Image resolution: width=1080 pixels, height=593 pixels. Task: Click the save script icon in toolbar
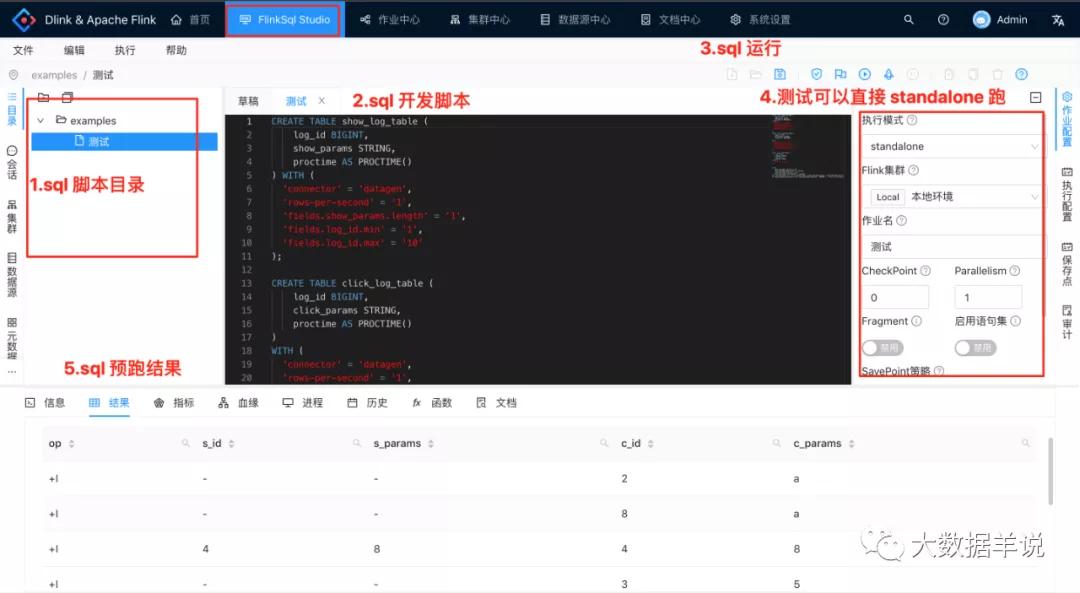pyautogui.click(x=780, y=74)
